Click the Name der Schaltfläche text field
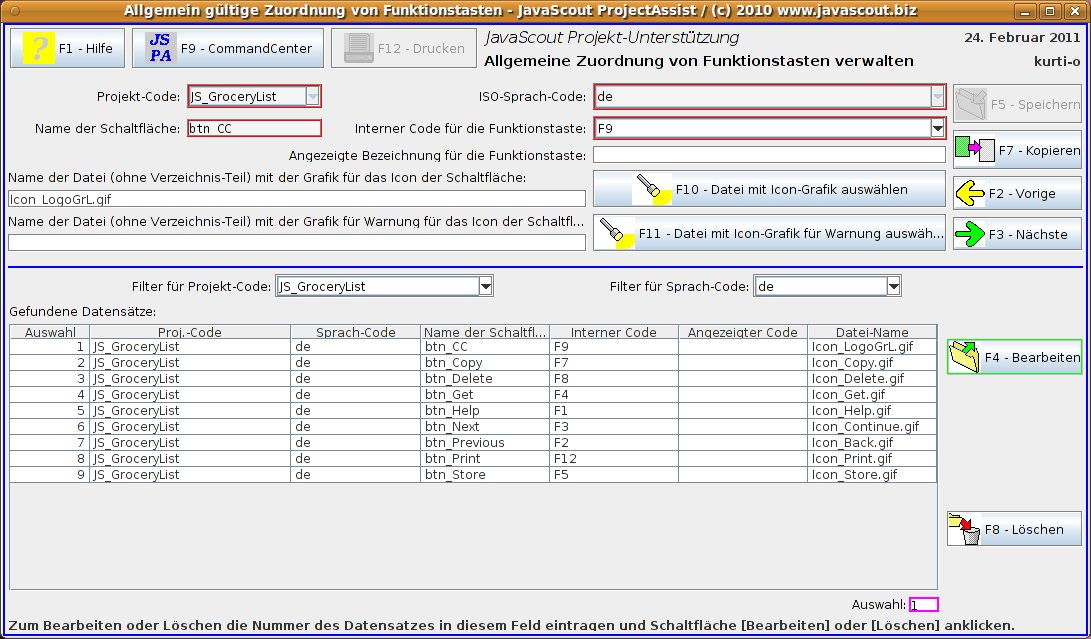 click(254, 128)
